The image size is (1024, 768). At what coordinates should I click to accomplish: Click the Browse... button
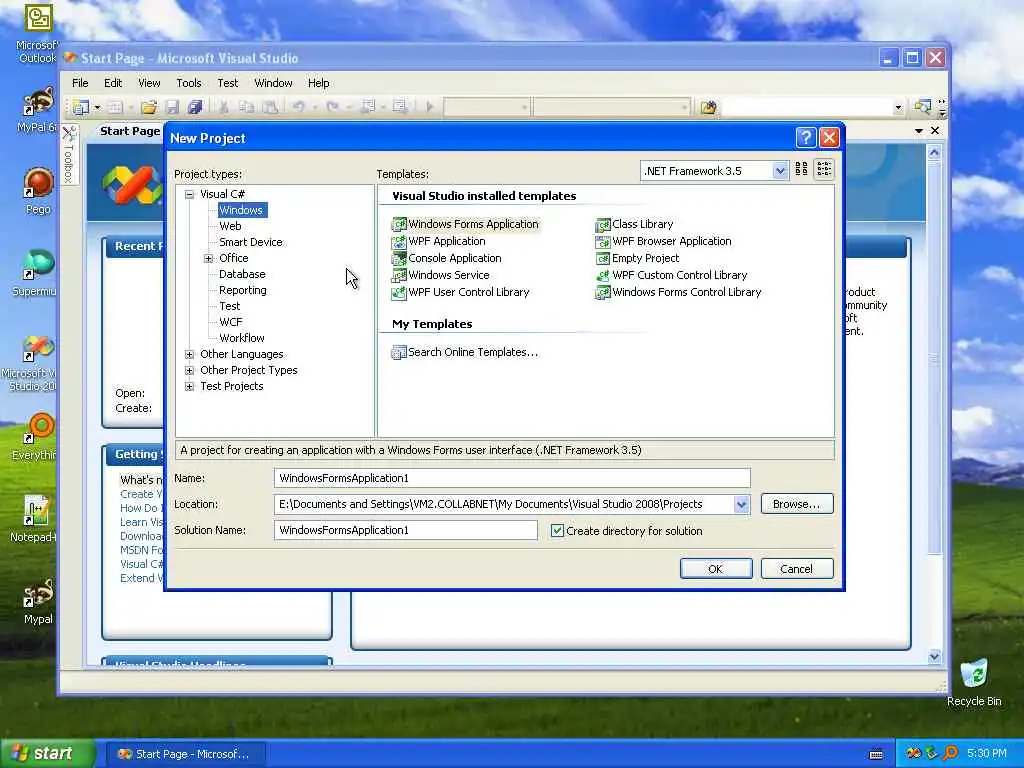click(797, 504)
